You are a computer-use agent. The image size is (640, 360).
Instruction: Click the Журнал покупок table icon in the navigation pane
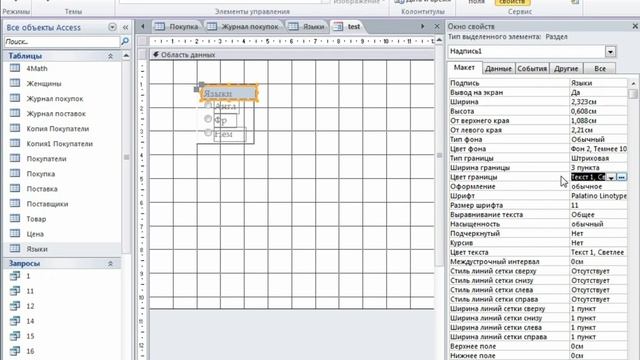coord(15,98)
